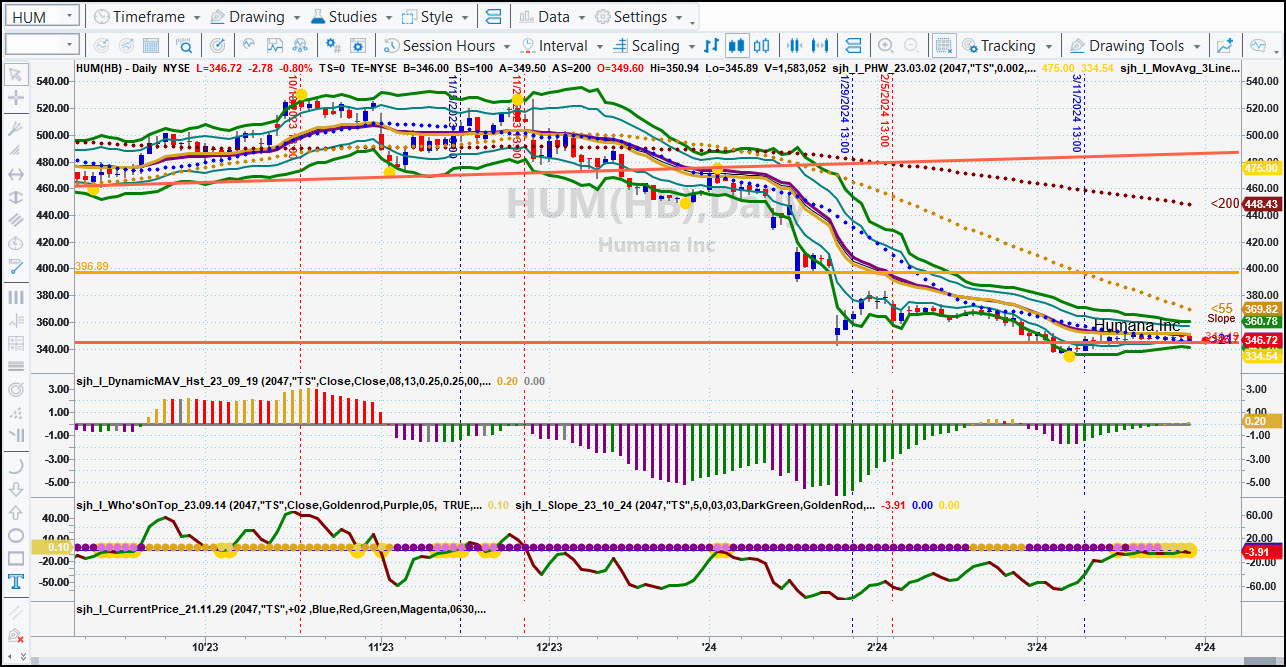Click the Tracking button

click(x=998, y=45)
